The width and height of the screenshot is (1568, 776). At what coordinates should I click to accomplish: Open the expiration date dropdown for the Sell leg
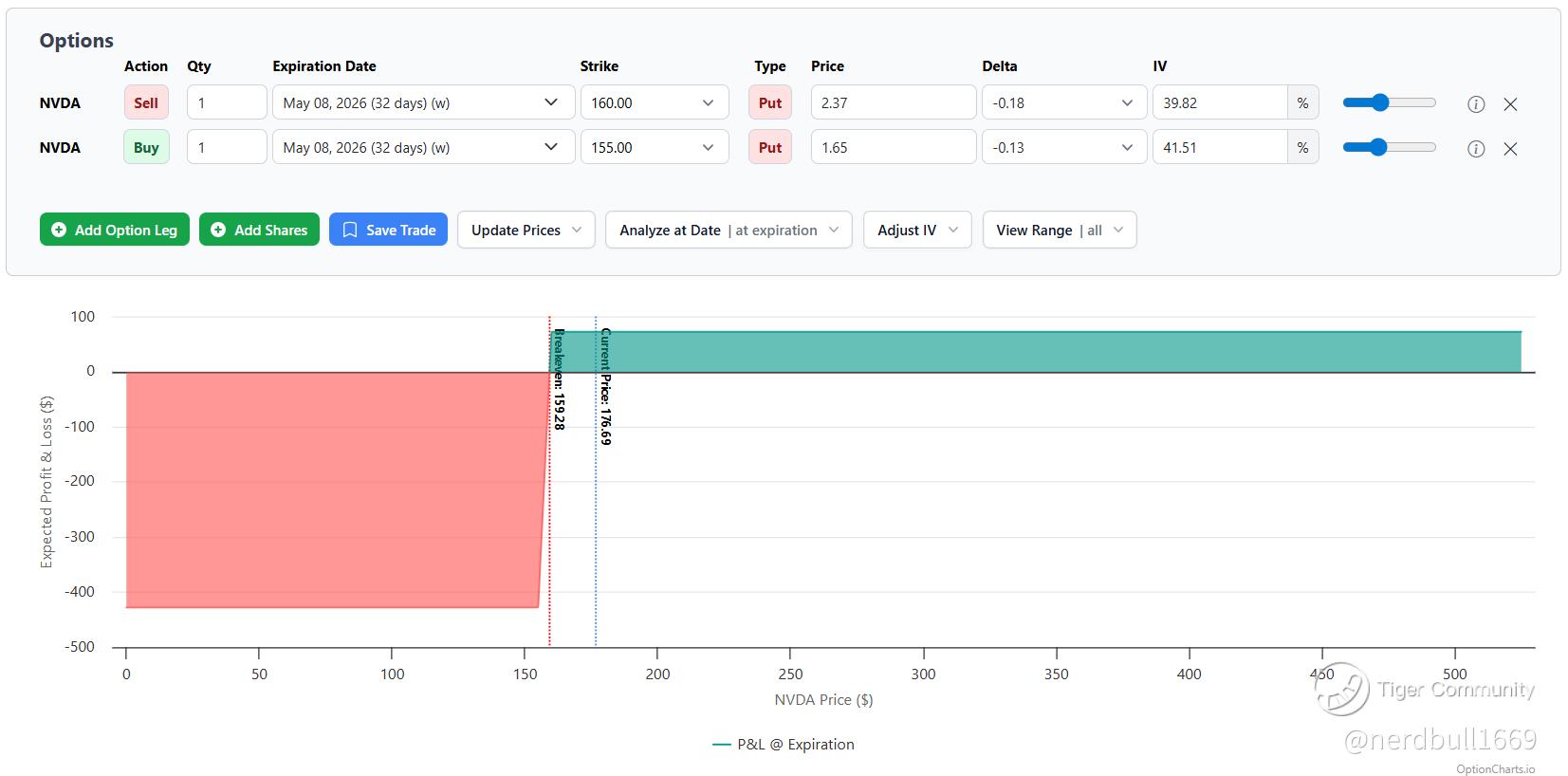coord(423,102)
